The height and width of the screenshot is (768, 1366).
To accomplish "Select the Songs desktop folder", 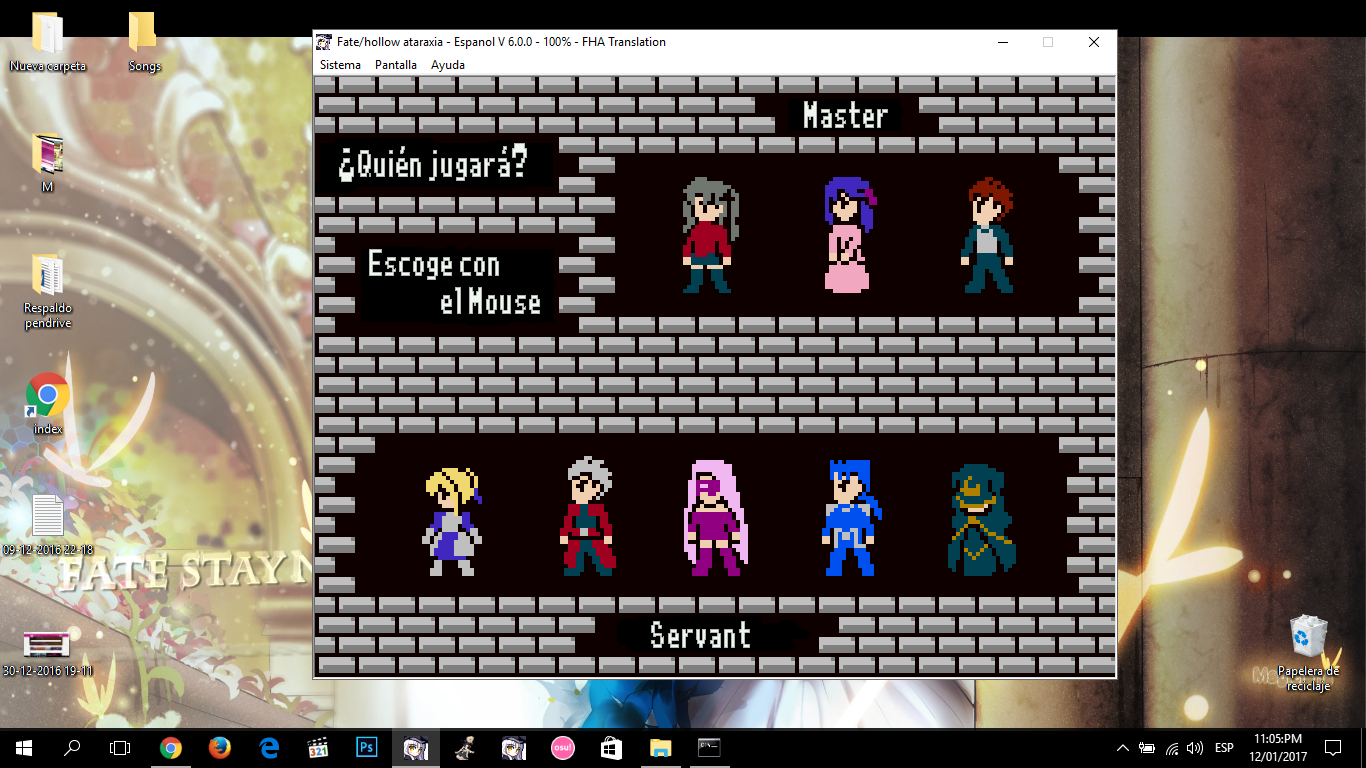I will pos(144,42).
